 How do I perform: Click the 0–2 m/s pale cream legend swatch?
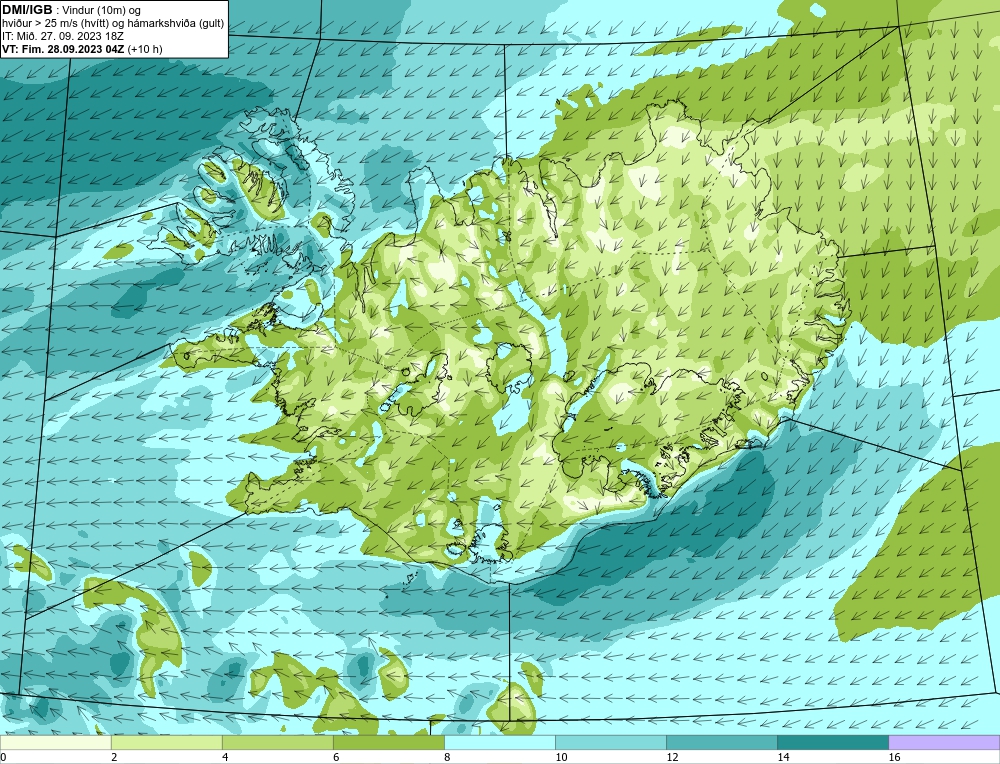point(55,742)
